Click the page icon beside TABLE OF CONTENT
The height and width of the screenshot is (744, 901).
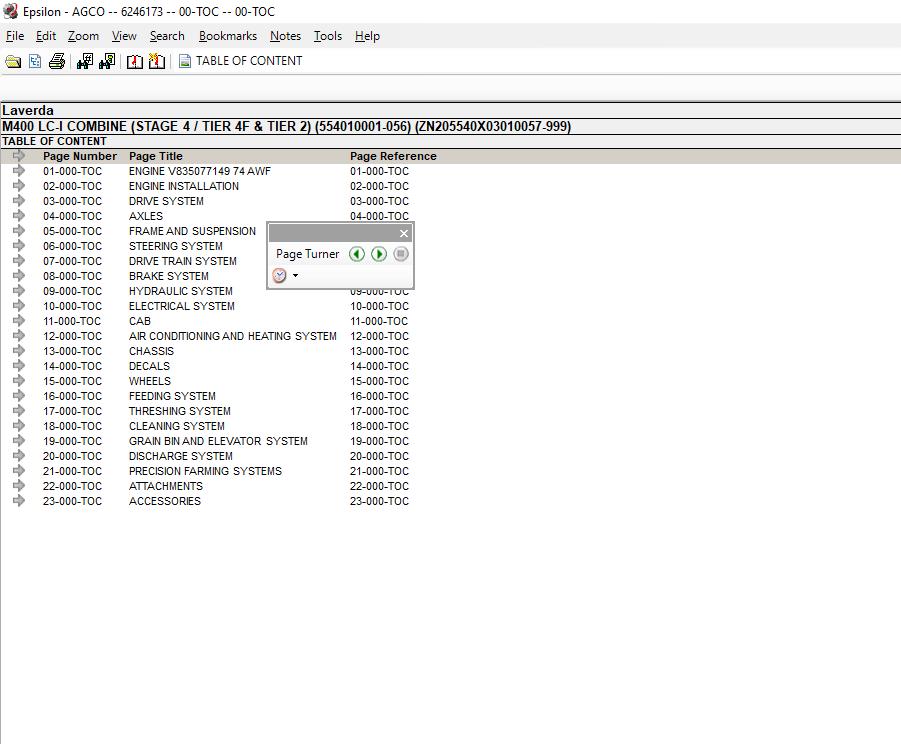[184, 61]
